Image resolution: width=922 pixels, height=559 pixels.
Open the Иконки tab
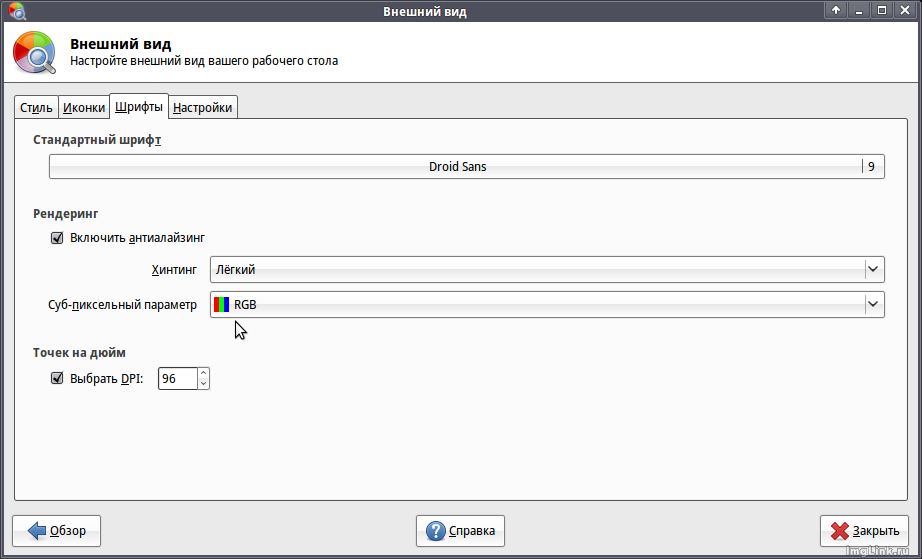tap(83, 108)
